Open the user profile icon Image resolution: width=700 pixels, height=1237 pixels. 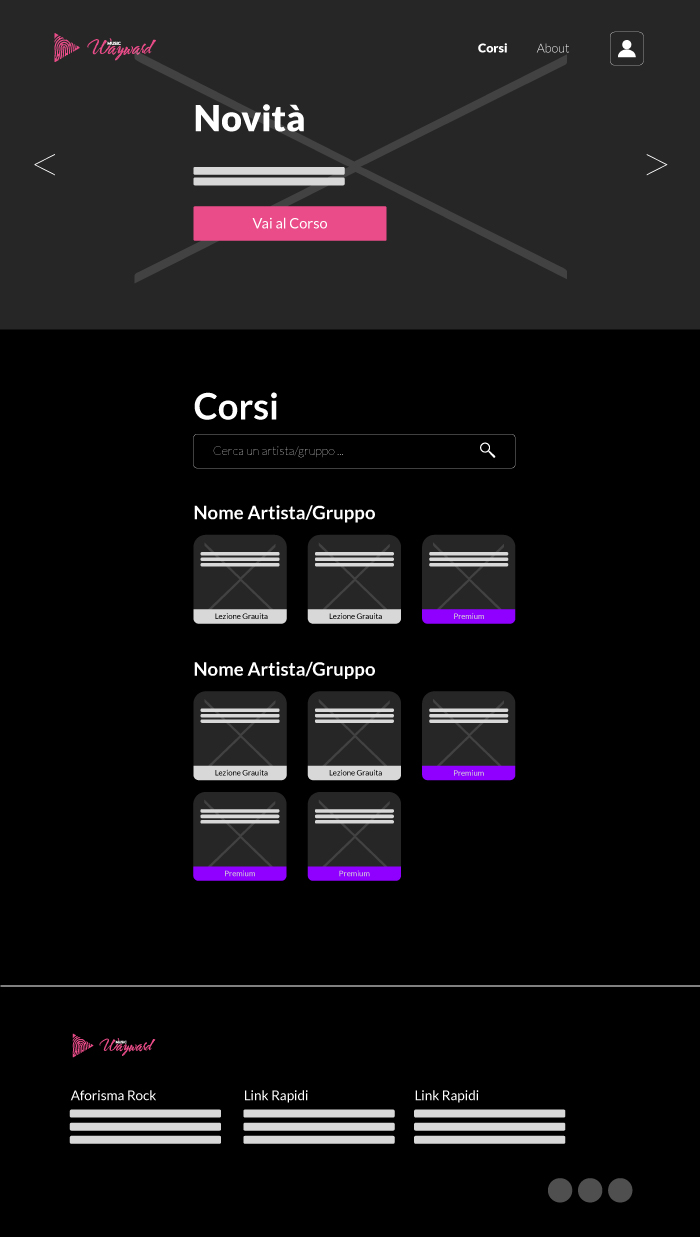(x=627, y=49)
